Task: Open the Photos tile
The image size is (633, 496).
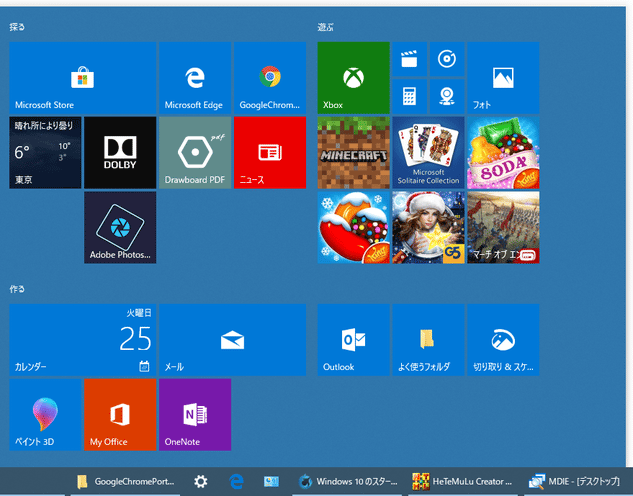Action: point(503,77)
